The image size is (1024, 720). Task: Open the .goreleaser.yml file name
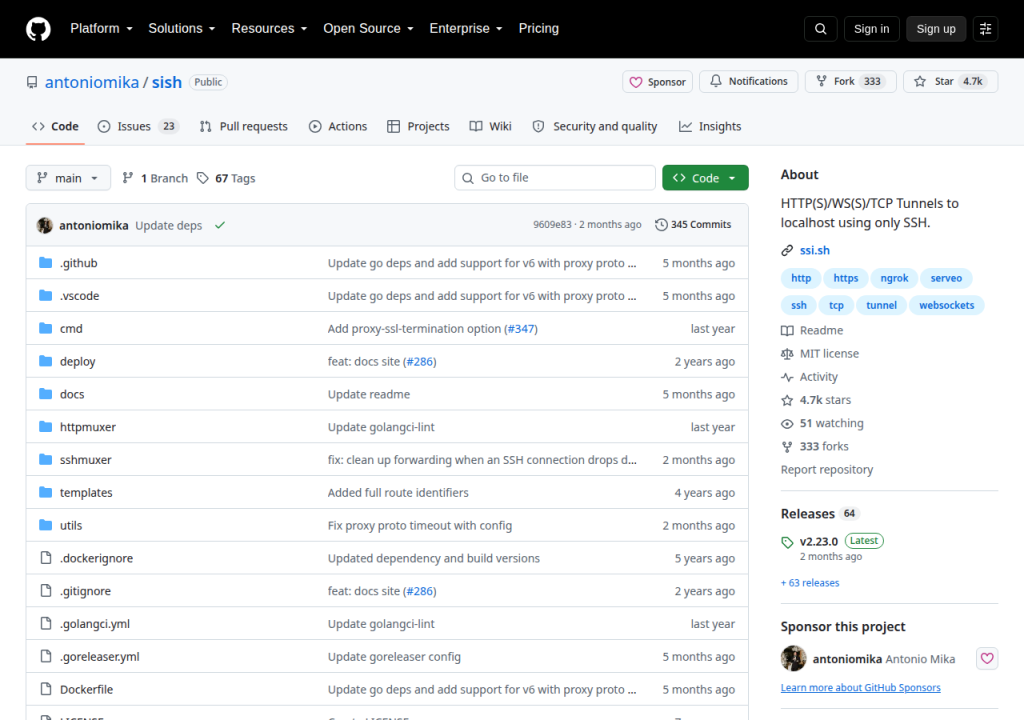click(x=100, y=657)
